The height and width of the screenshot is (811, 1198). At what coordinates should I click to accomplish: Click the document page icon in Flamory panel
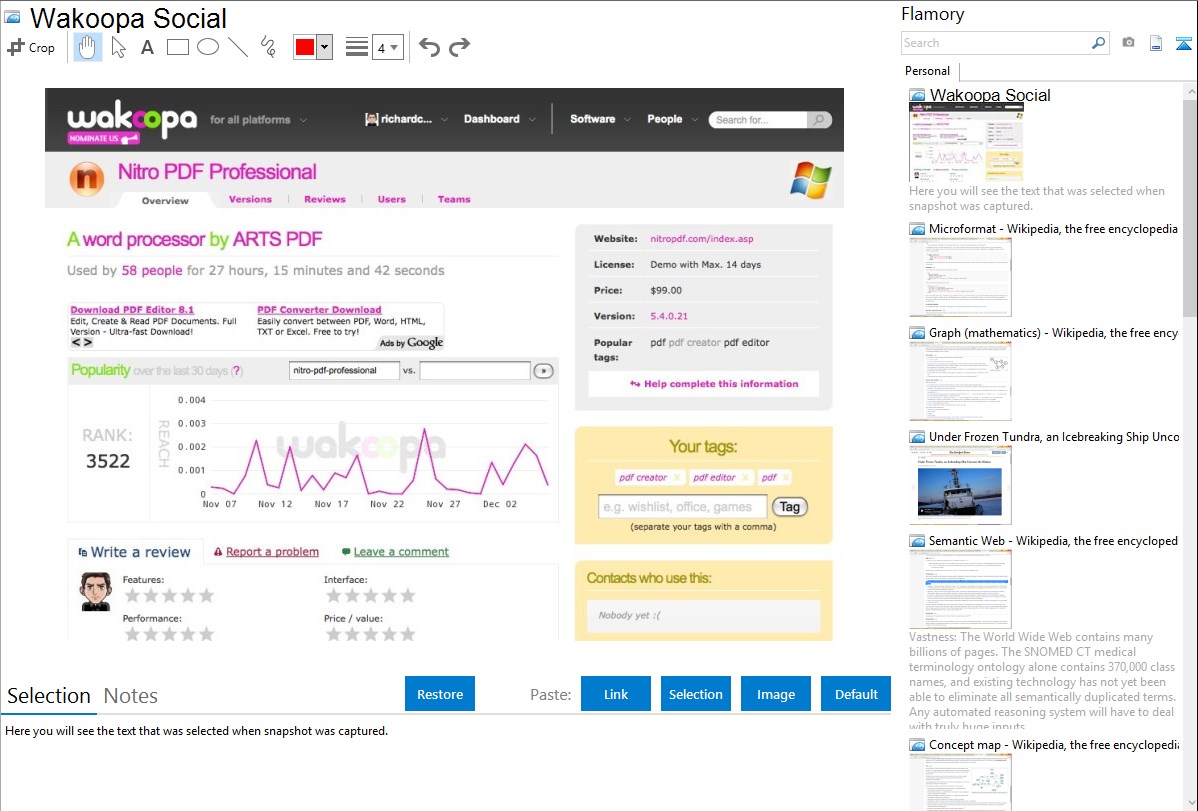tap(1156, 43)
